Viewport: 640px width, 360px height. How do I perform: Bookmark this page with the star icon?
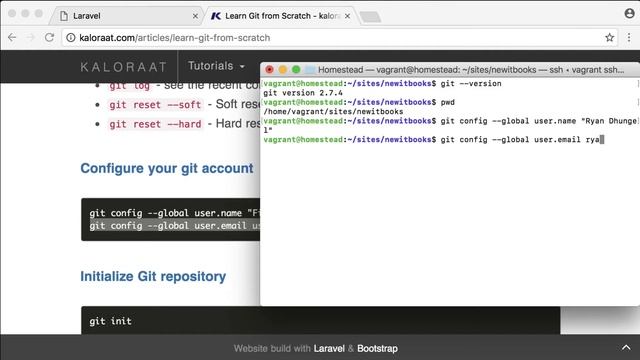(x=609, y=38)
